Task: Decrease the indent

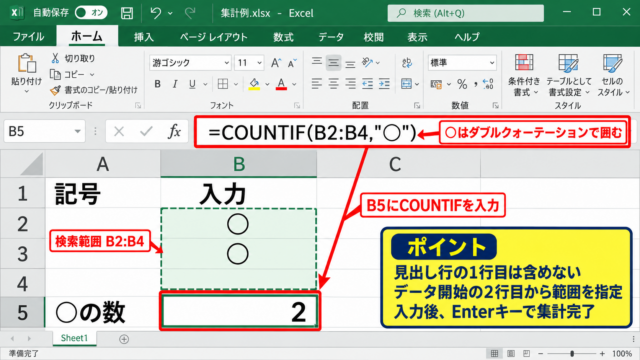Action: pos(367,84)
